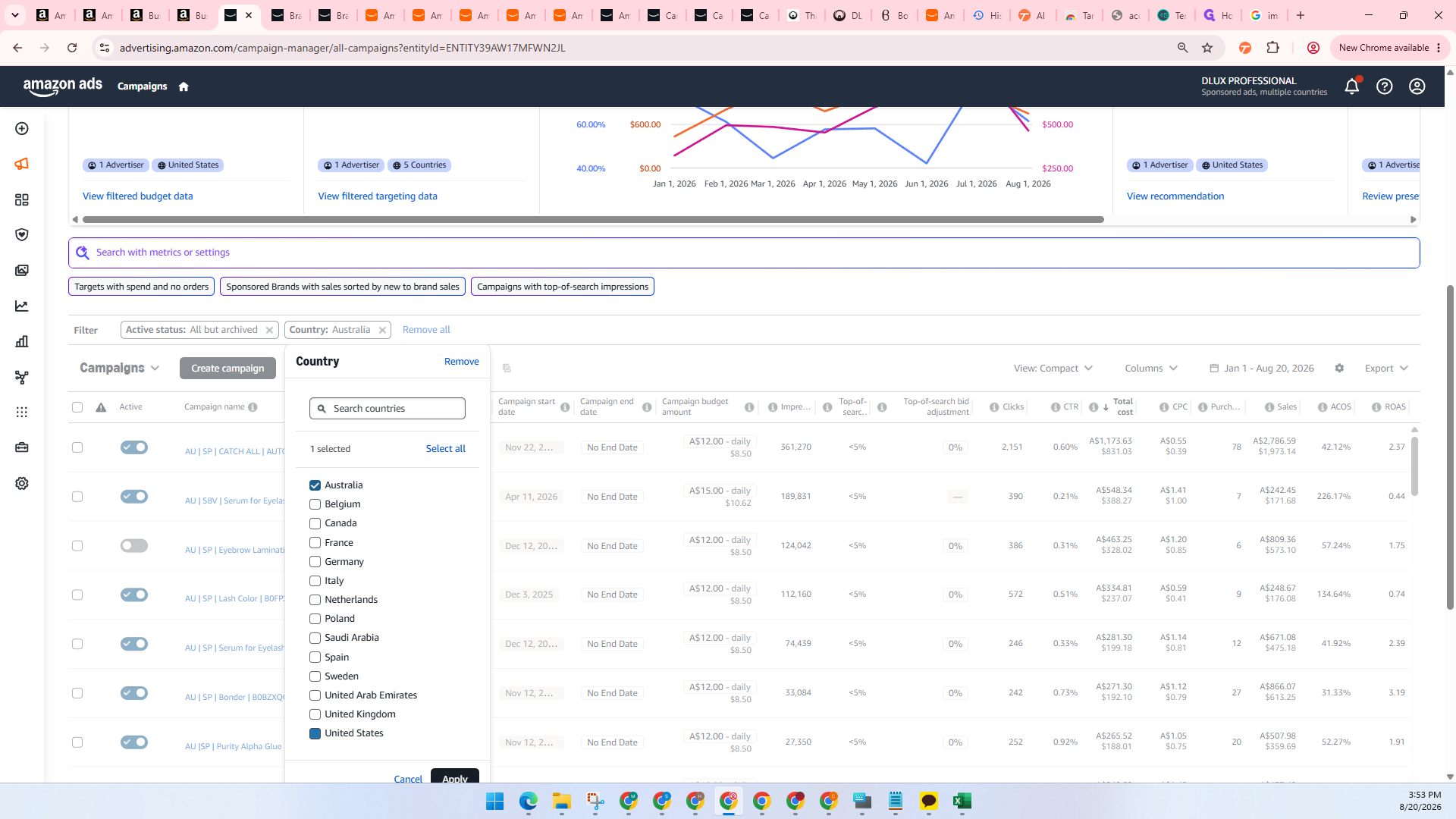Viewport: 1456px width, 819px height.
Task: Click Create campaign button
Action: tap(227, 369)
